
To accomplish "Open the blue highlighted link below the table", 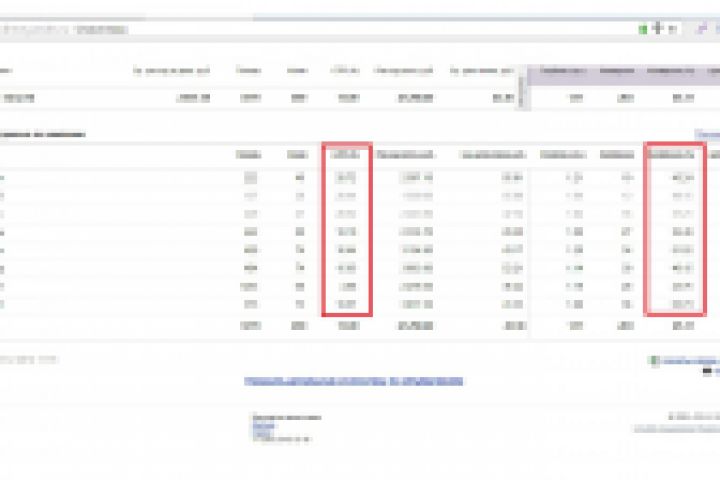I will click(x=354, y=381).
